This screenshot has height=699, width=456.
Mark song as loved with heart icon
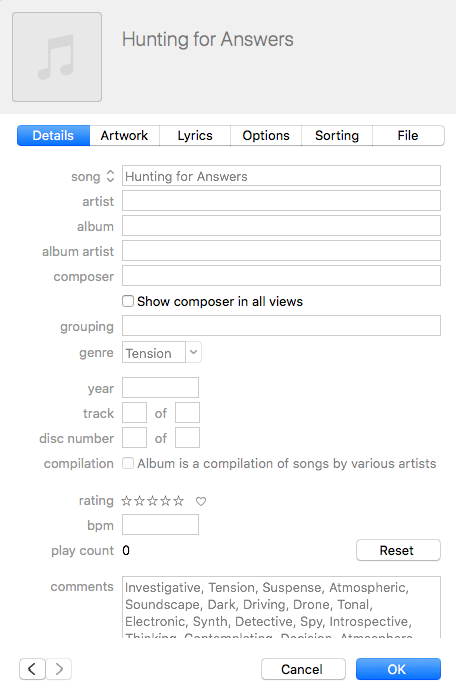point(201,502)
